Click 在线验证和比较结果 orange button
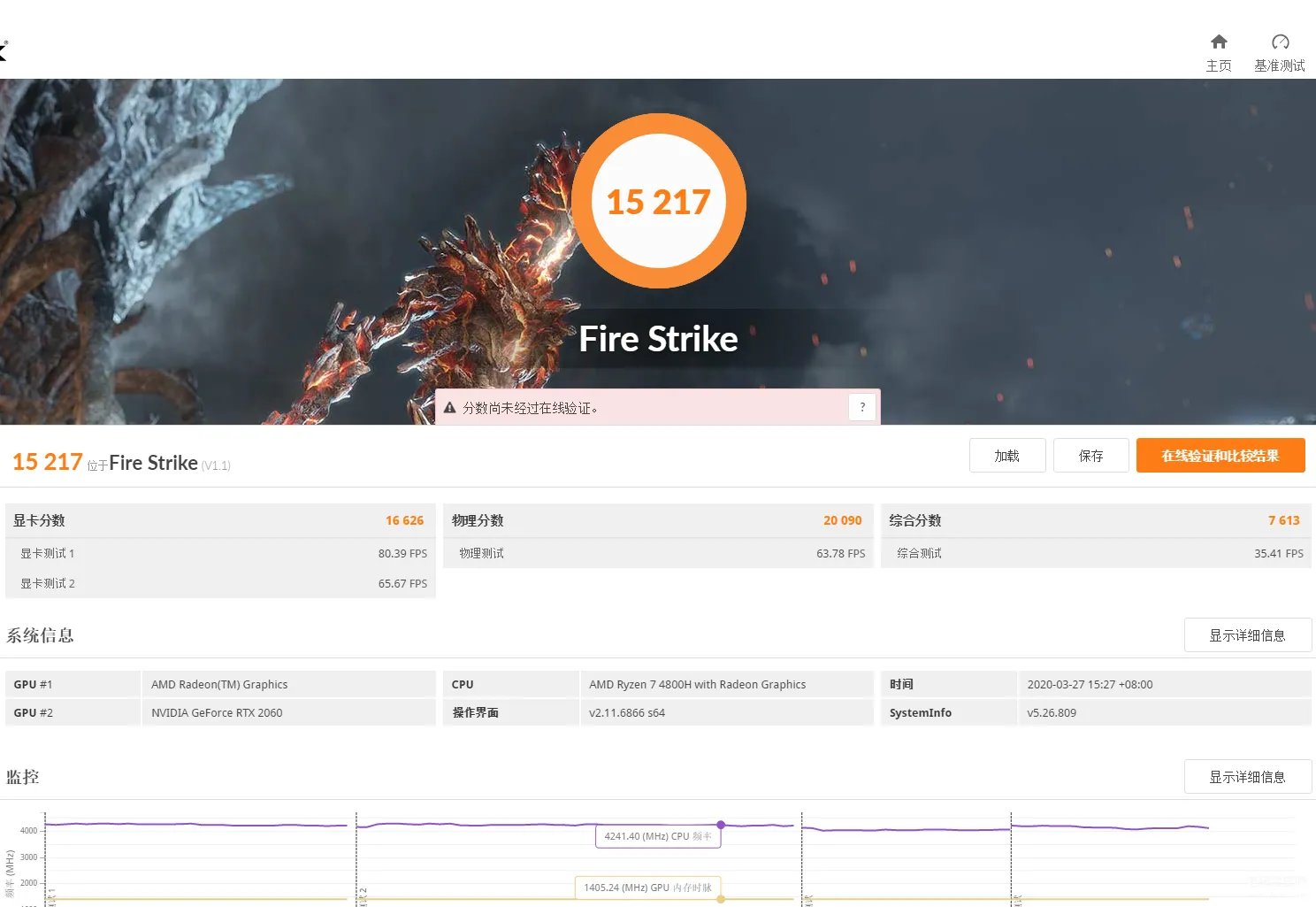This screenshot has width=1316, height=907. pyautogui.click(x=1220, y=456)
